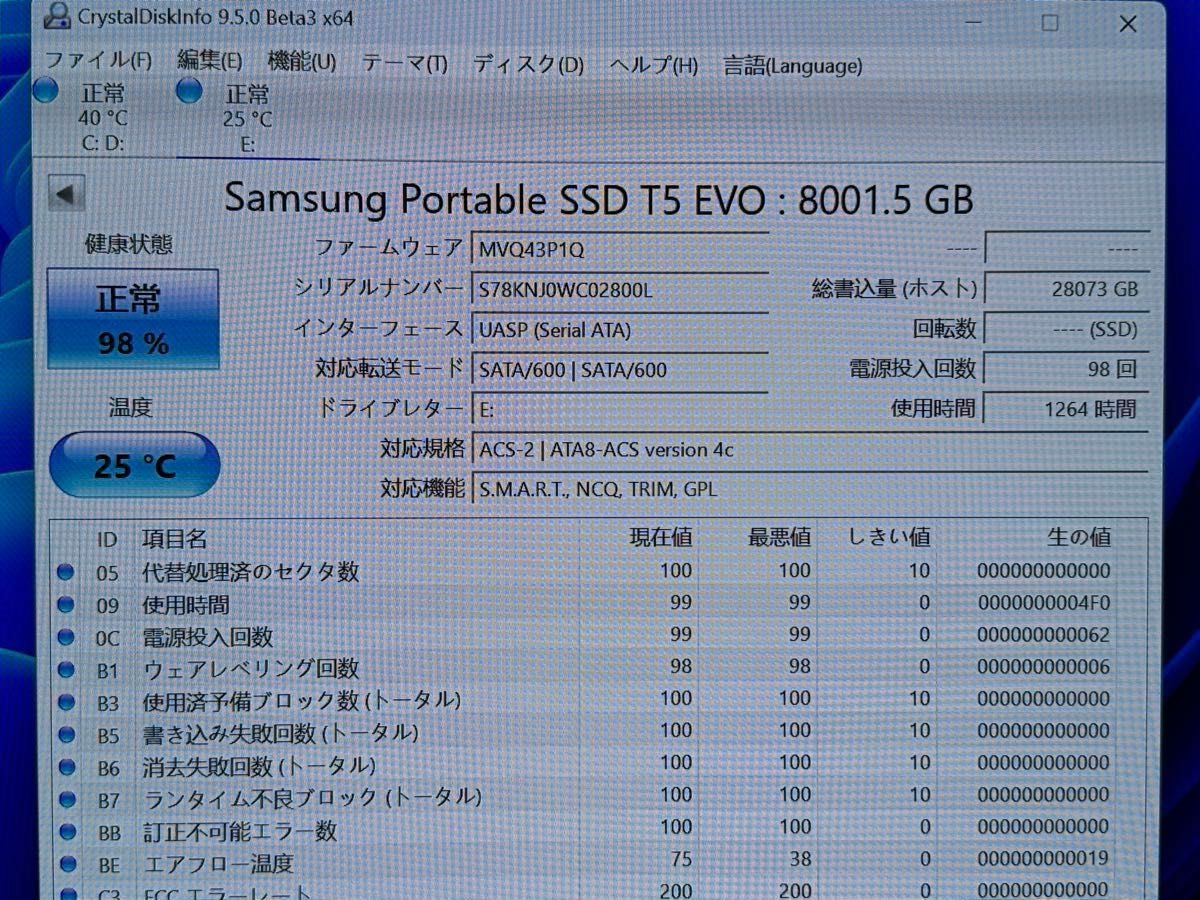Click status dot of row B6
The image size is (1200, 900).
click(66, 766)
